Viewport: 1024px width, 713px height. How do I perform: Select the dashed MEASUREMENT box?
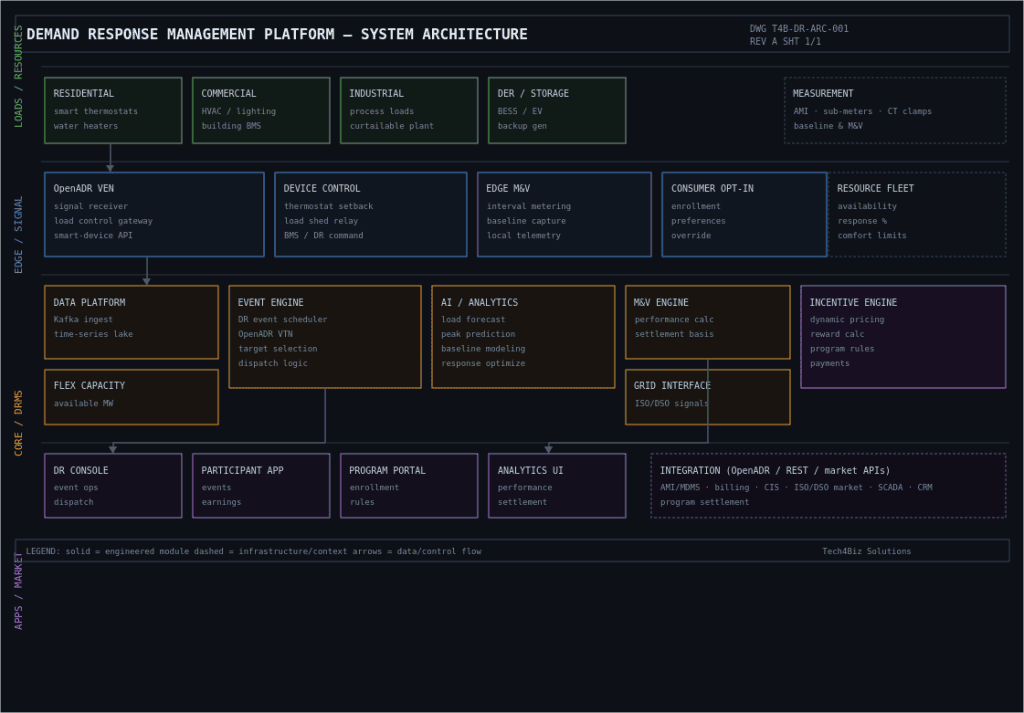point(895,110)
